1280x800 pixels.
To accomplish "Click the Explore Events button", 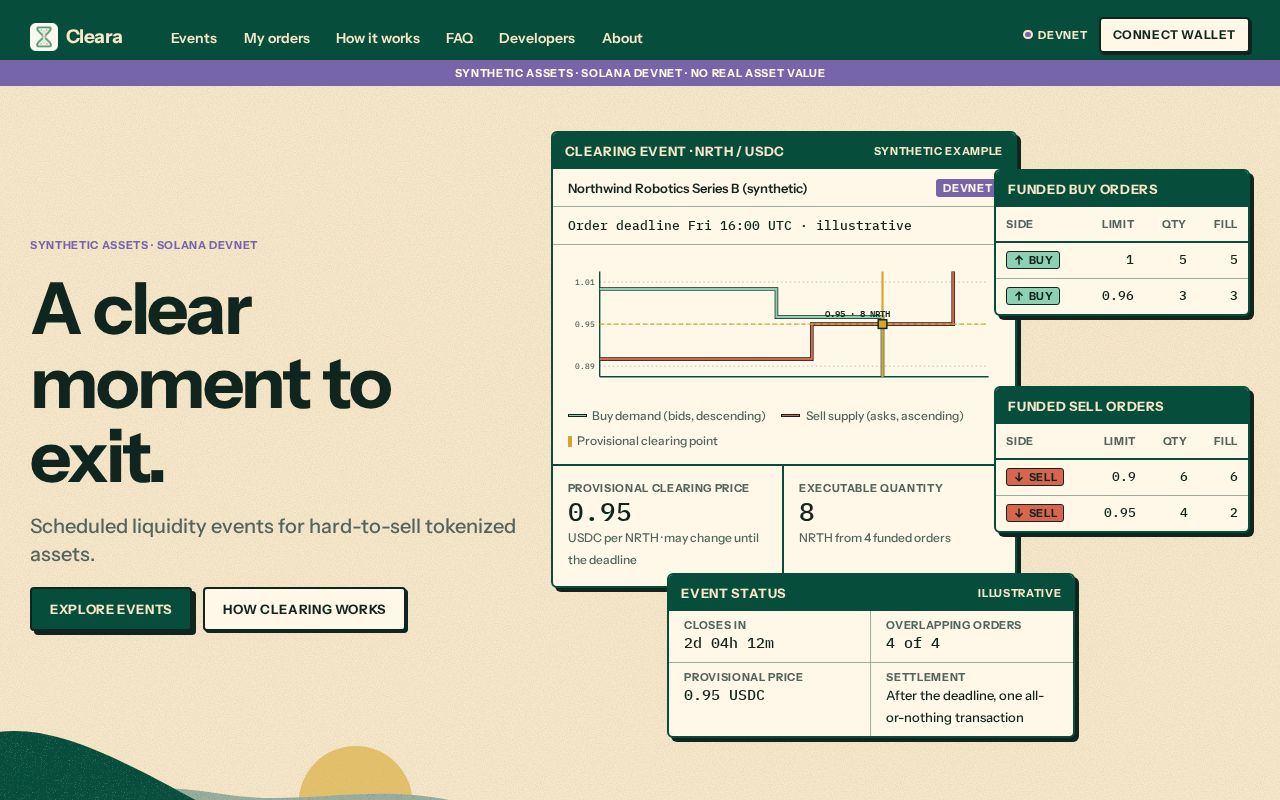I will (111, 609).
